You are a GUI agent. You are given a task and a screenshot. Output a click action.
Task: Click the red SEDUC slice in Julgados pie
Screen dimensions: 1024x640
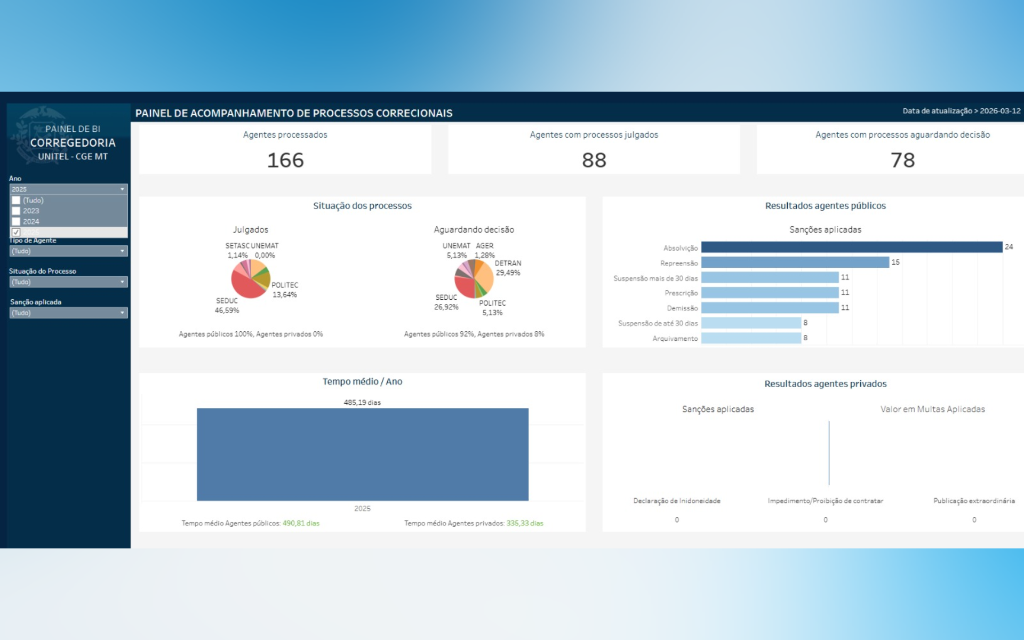pyautogui.click(x=243, y=287)
